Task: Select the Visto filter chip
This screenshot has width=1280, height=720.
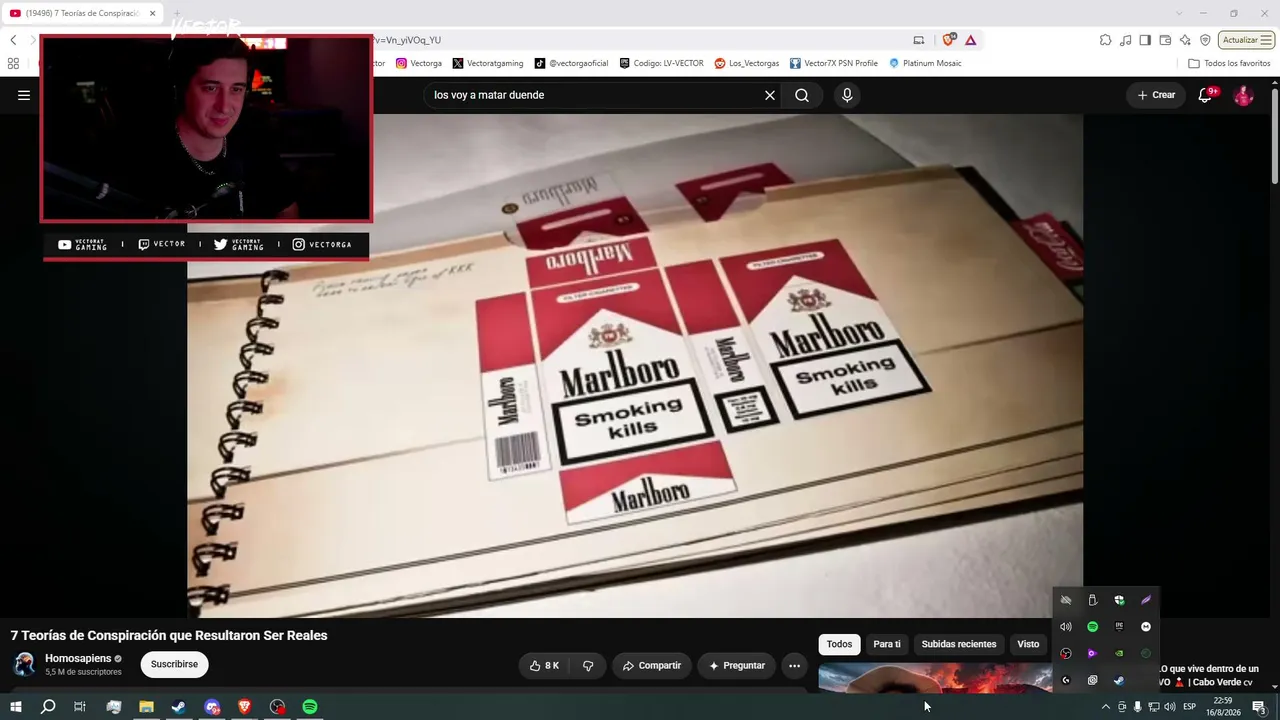Action: 1028,644
